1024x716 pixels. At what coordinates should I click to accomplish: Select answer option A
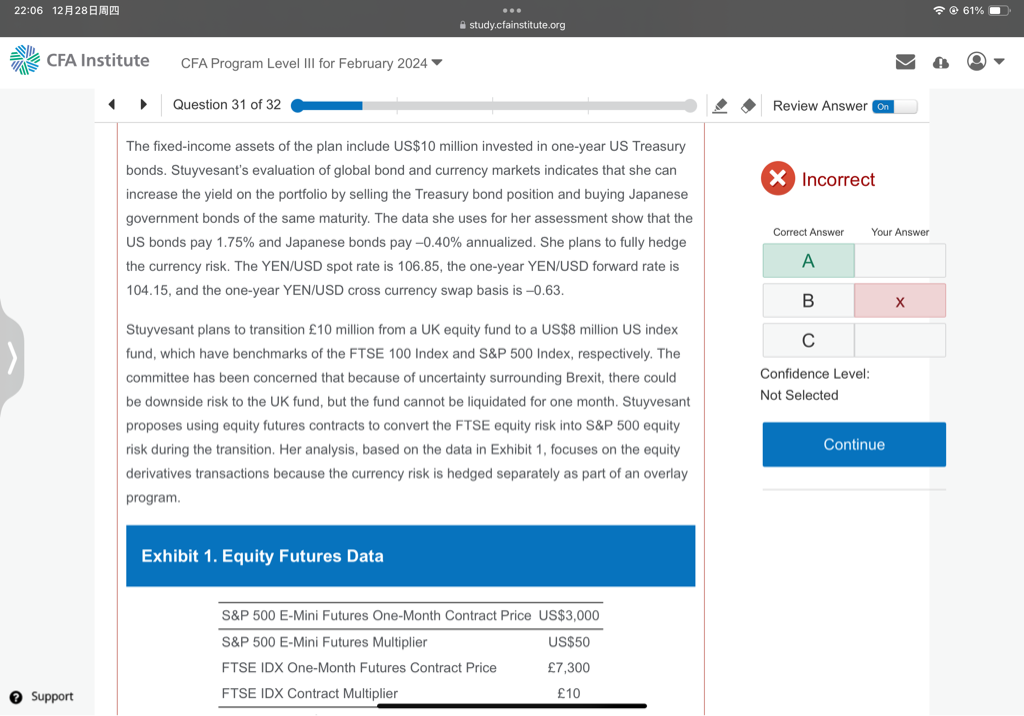[x=808, y=261]
